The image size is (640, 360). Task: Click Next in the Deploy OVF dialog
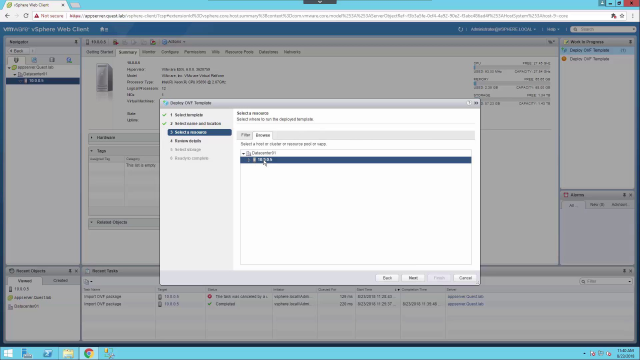[413, 278]
